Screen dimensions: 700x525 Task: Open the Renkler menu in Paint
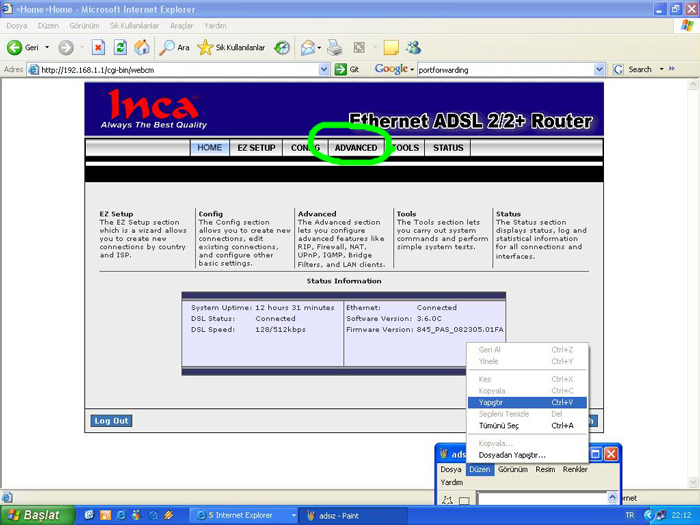click(575, 470)
